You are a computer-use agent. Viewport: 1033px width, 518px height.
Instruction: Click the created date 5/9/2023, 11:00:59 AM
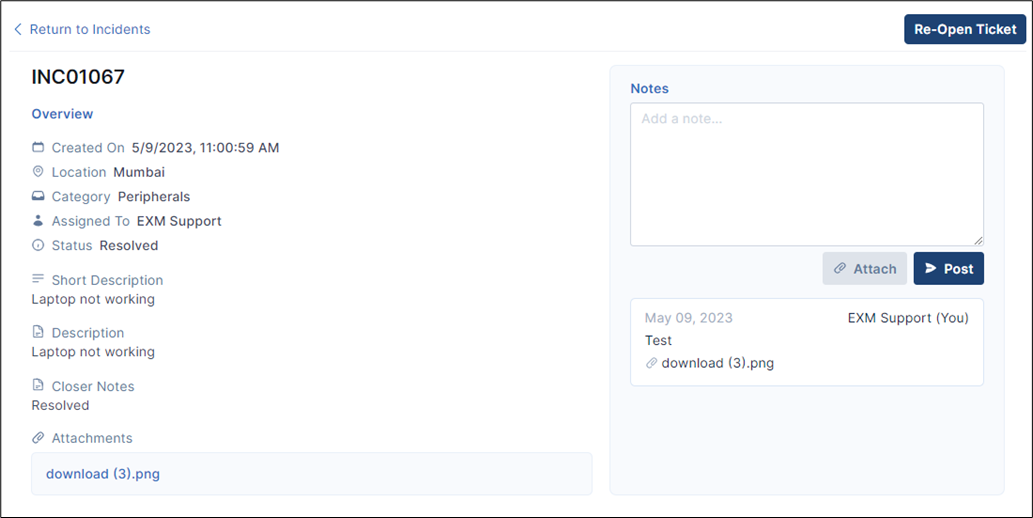pyautogui.click(x=206, y=148)
